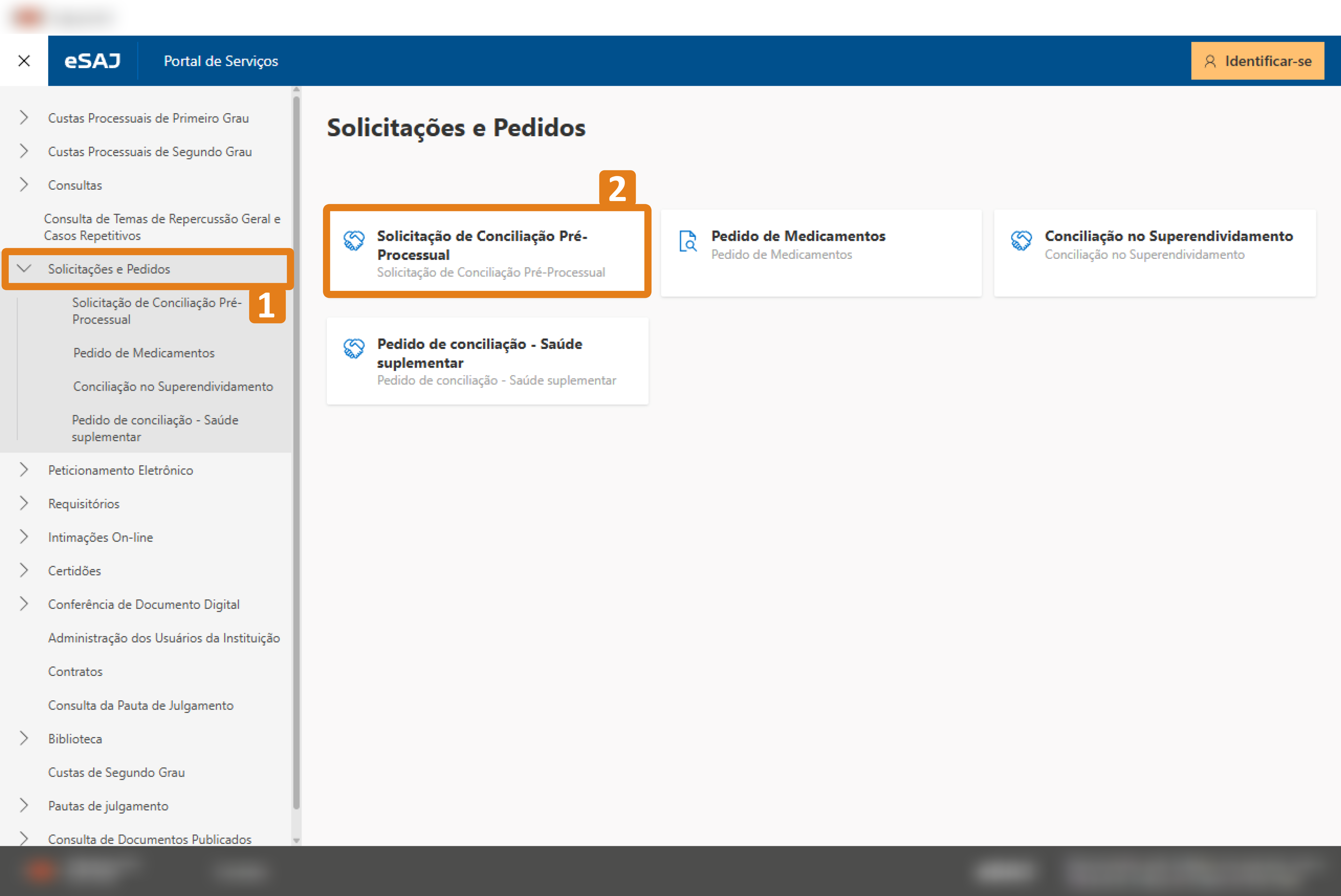Click the scrollbar down arrow in sidebar
Screen dimensions: 1341x896
click(296, 840)
